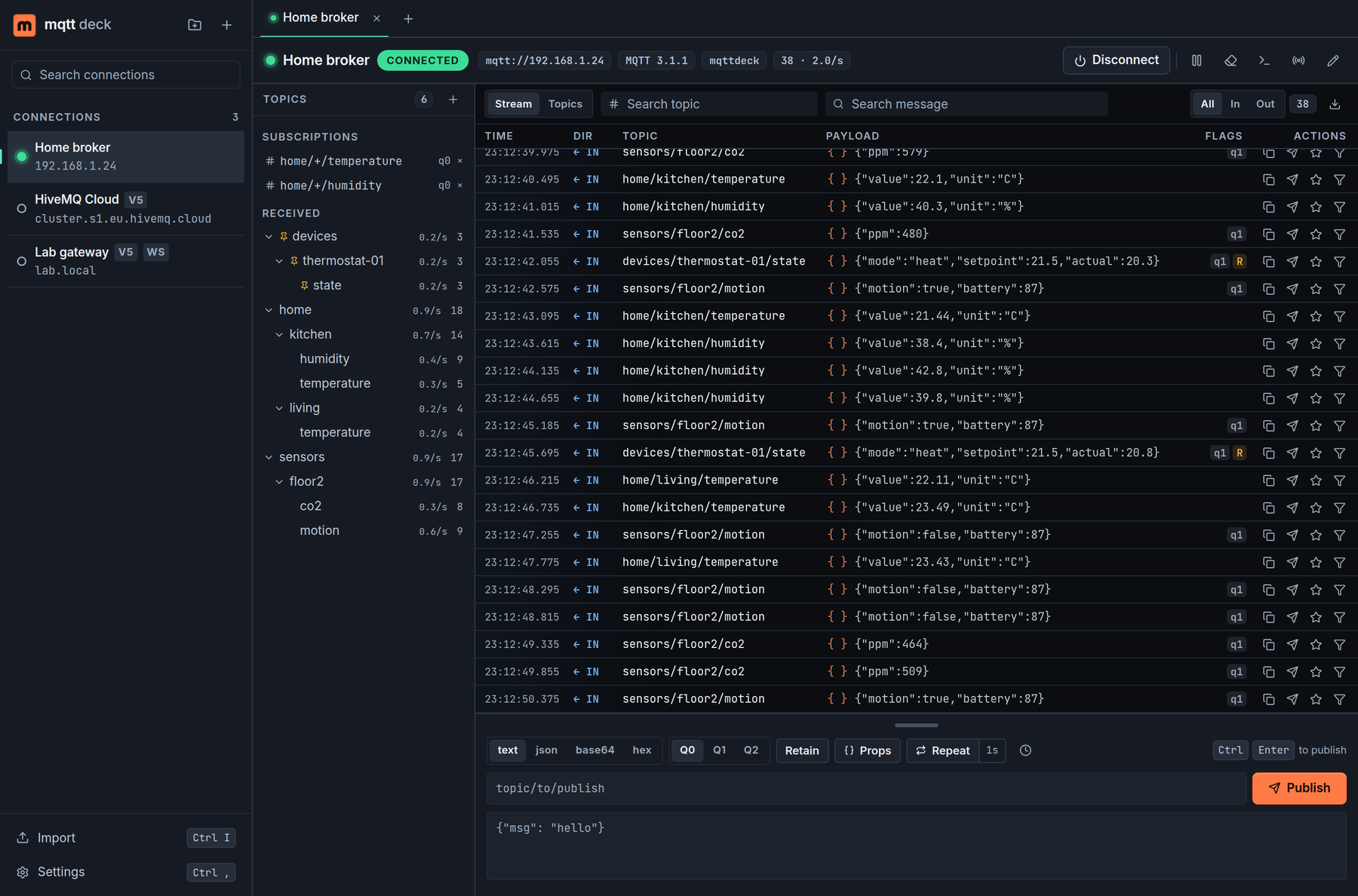Select Q1 quality of service
Viewport: 1358px width, 896px height.
720,750
